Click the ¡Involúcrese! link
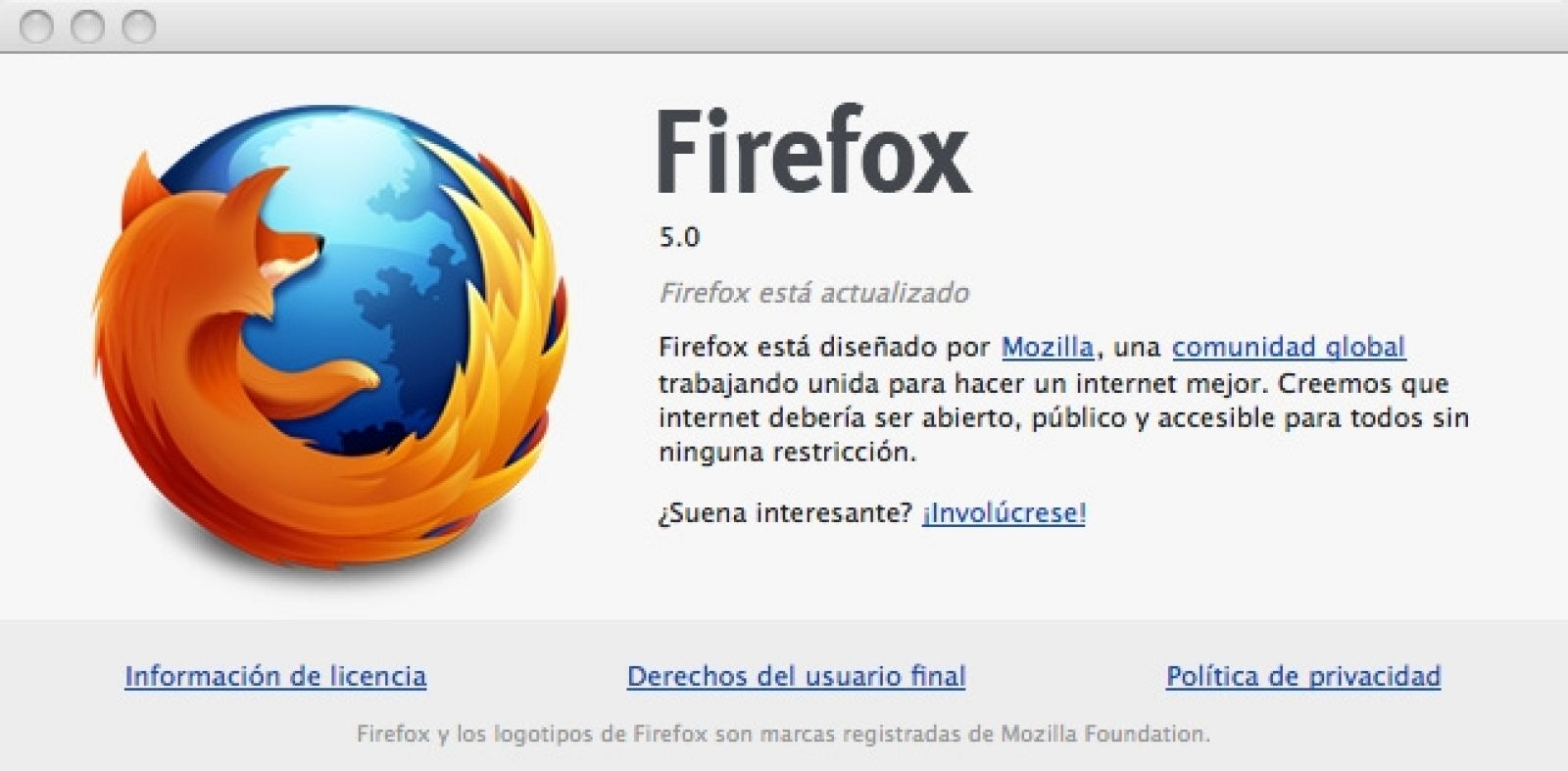 tap(1004, 512)
